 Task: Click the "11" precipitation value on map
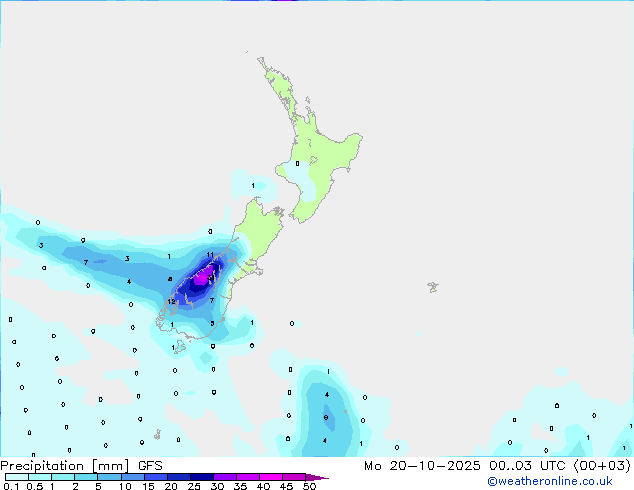tap(210, 255)
